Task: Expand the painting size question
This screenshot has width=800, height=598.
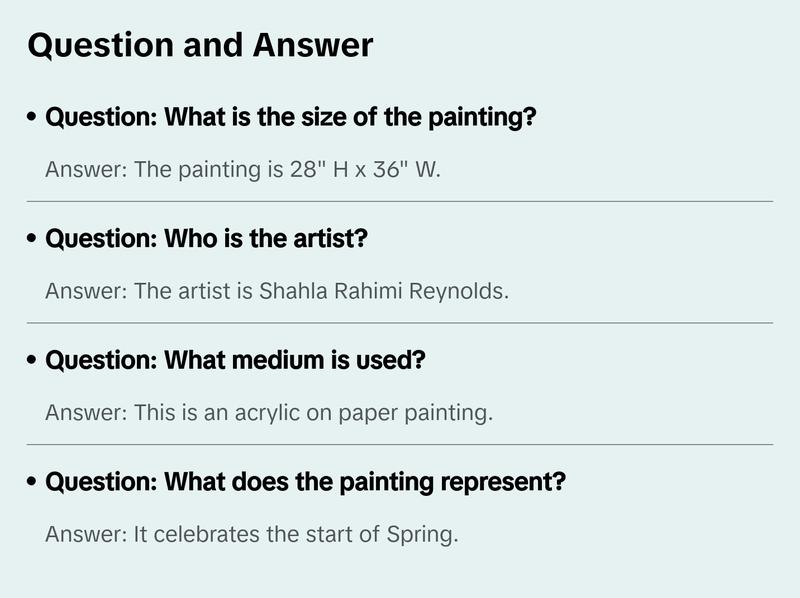Action: 291,118
